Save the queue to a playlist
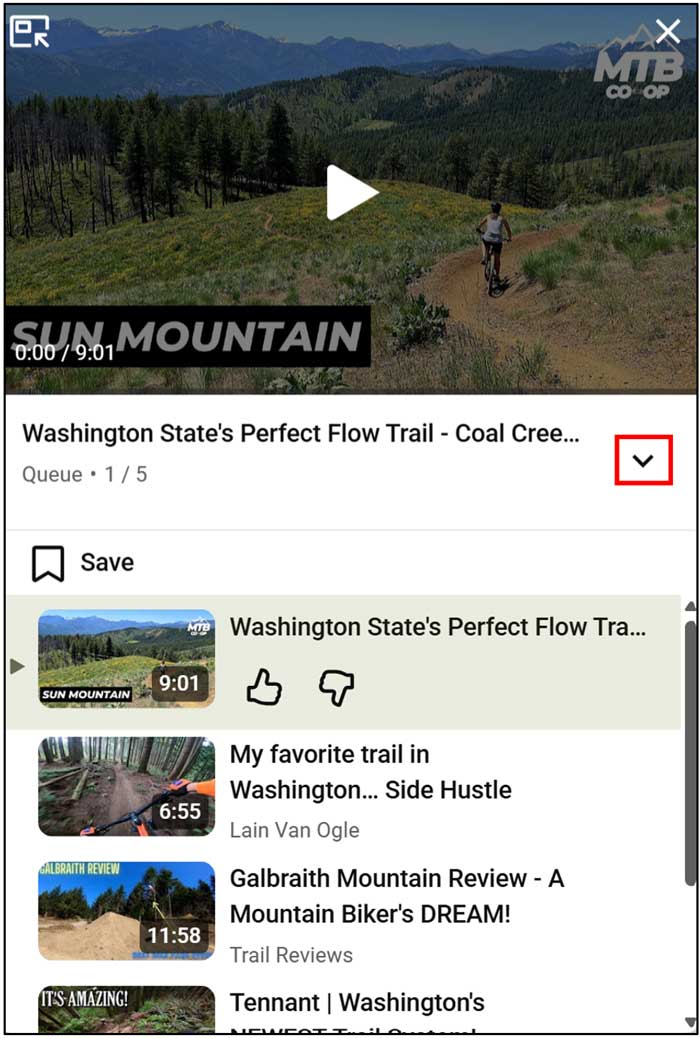Image resolution: width=700 pixels, height=1038 pixels. click(x=80, y=562)
